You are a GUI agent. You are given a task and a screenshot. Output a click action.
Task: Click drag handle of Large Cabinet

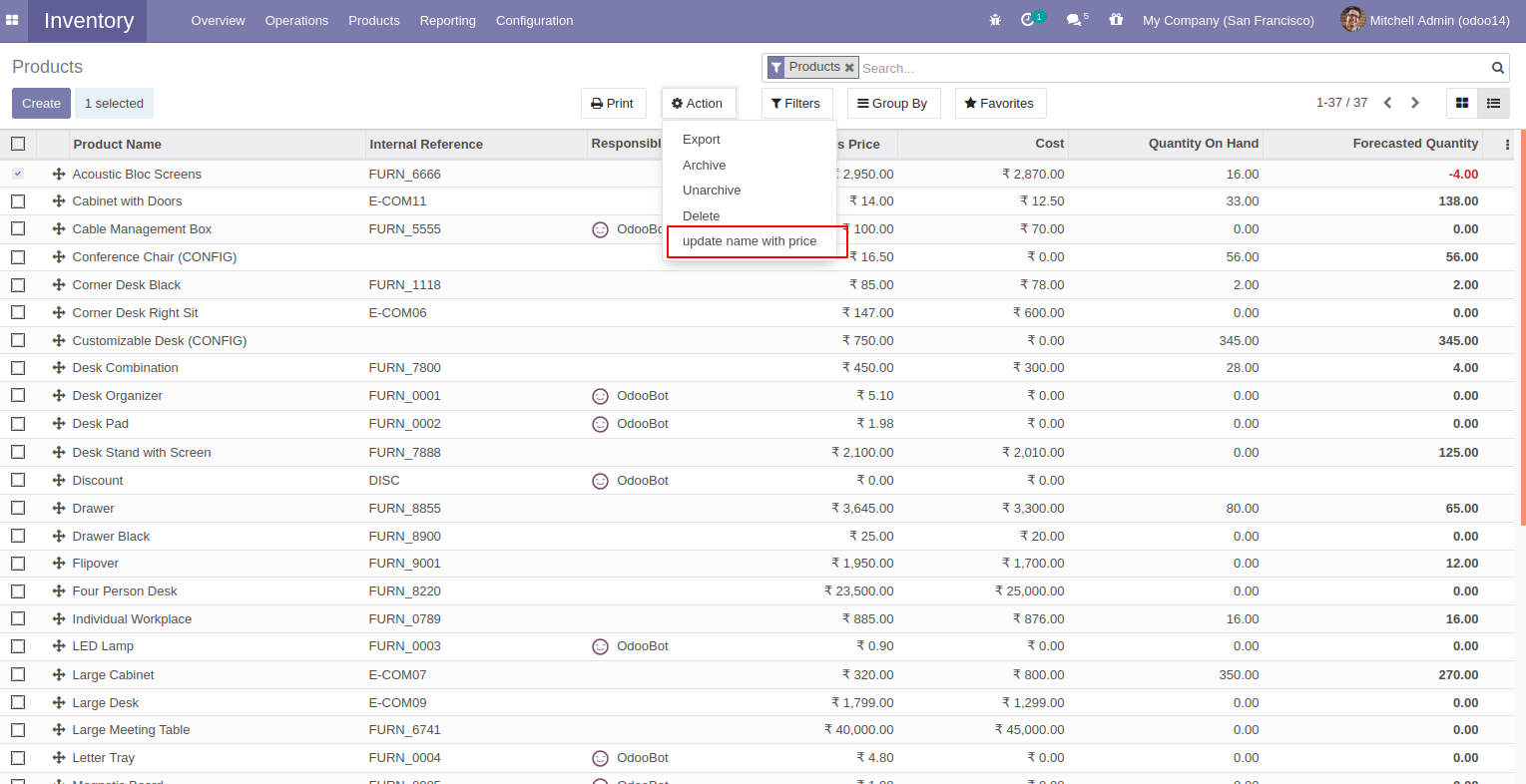point(59,675)
